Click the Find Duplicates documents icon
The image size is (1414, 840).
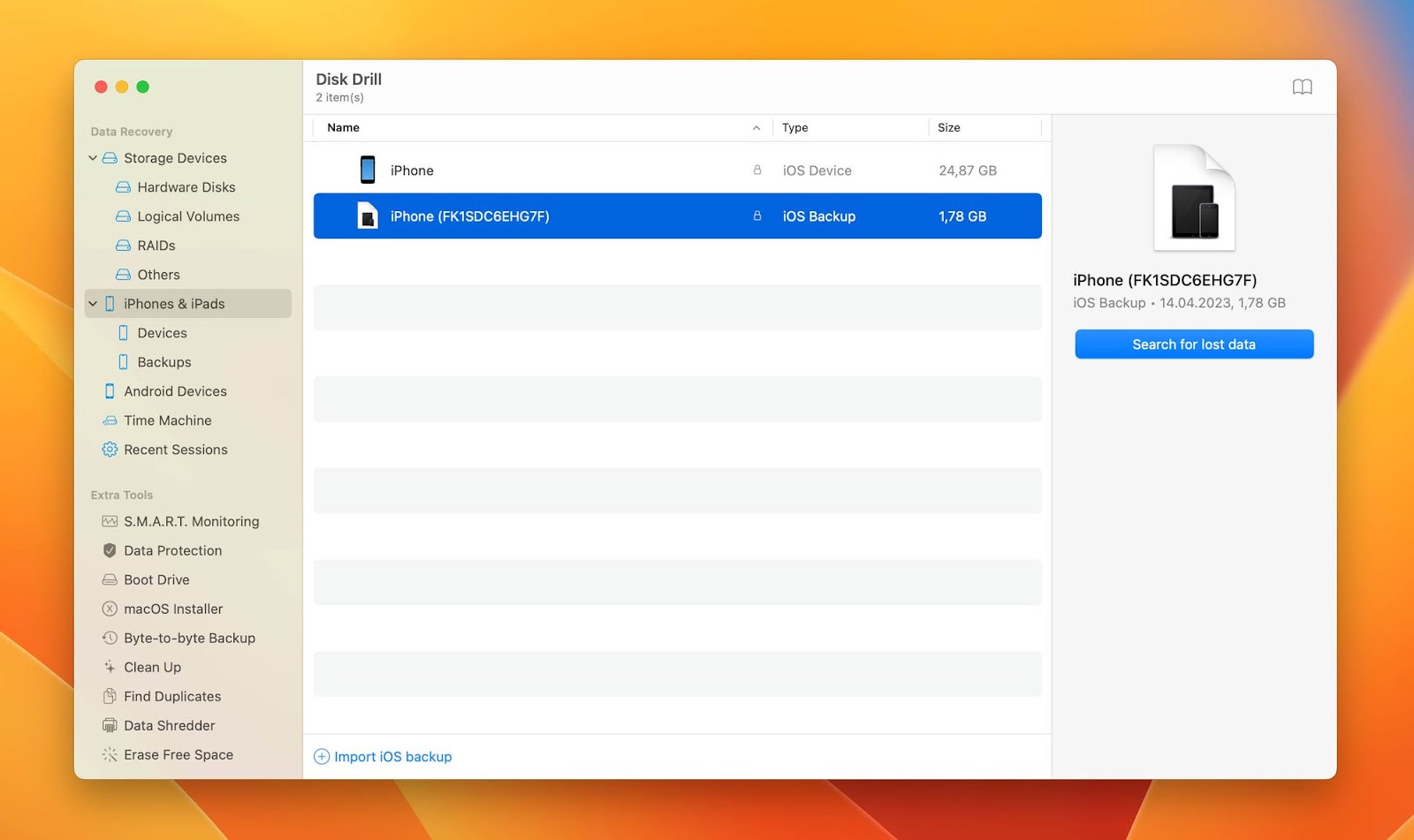click(110, 697)
